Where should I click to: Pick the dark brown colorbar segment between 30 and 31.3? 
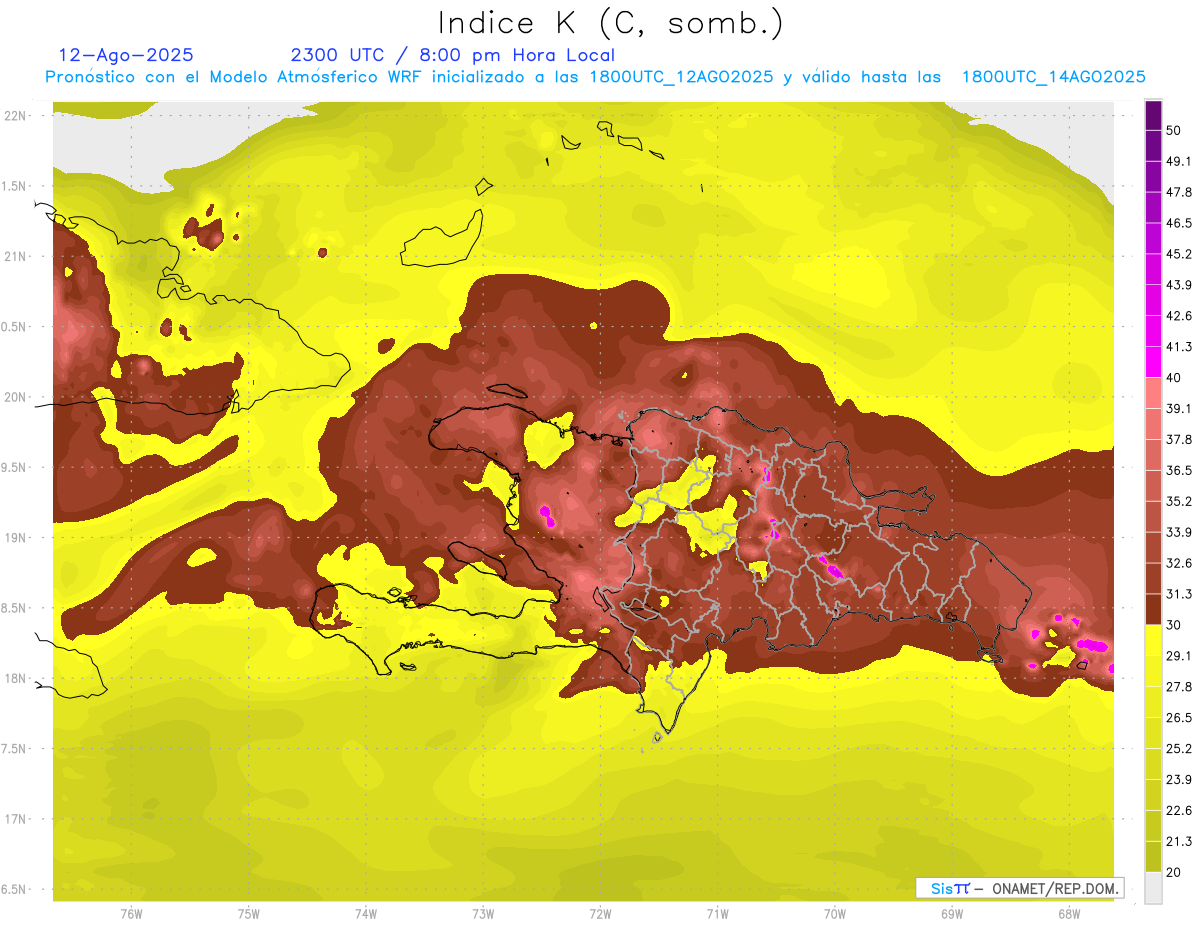[x=1153, y=609]
